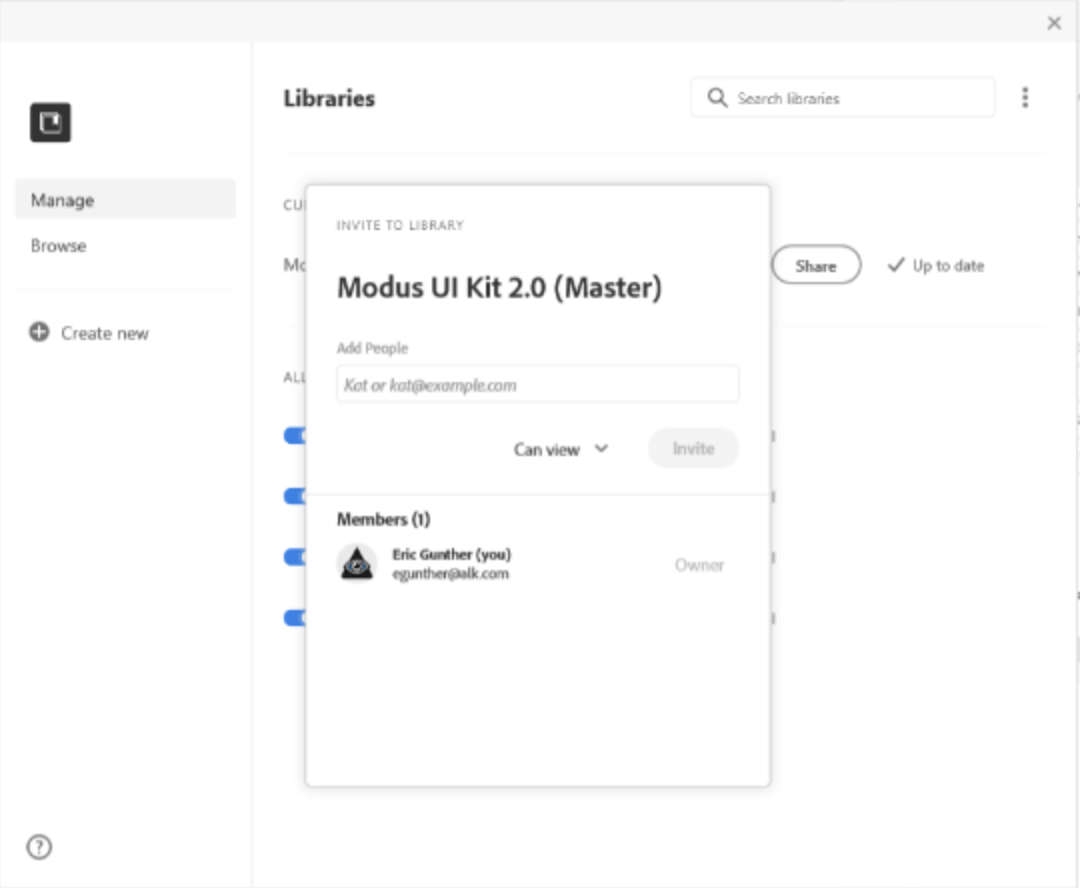Open the three-dot more options menu

[x=1025, y=98]
